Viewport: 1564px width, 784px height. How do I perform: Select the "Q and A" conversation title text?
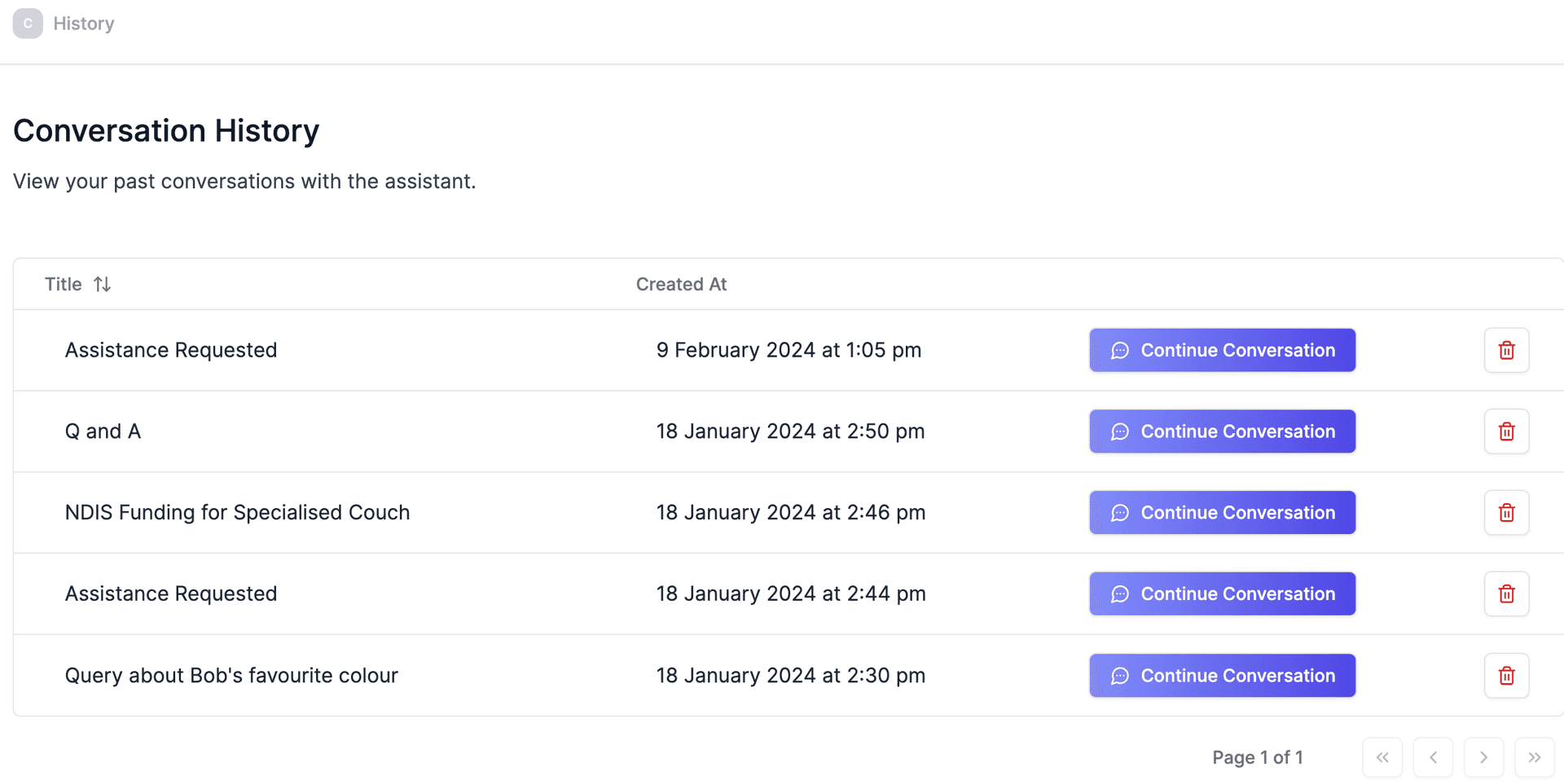[x=103, y=431]
